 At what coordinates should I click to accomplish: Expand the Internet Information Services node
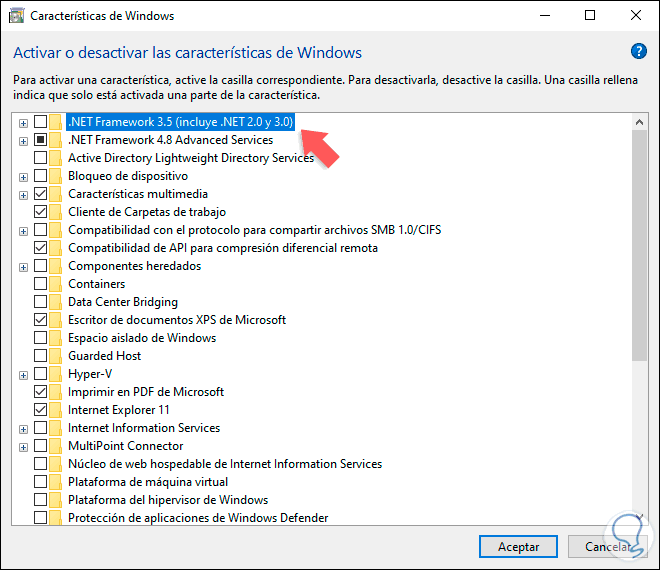pos(24,429)
